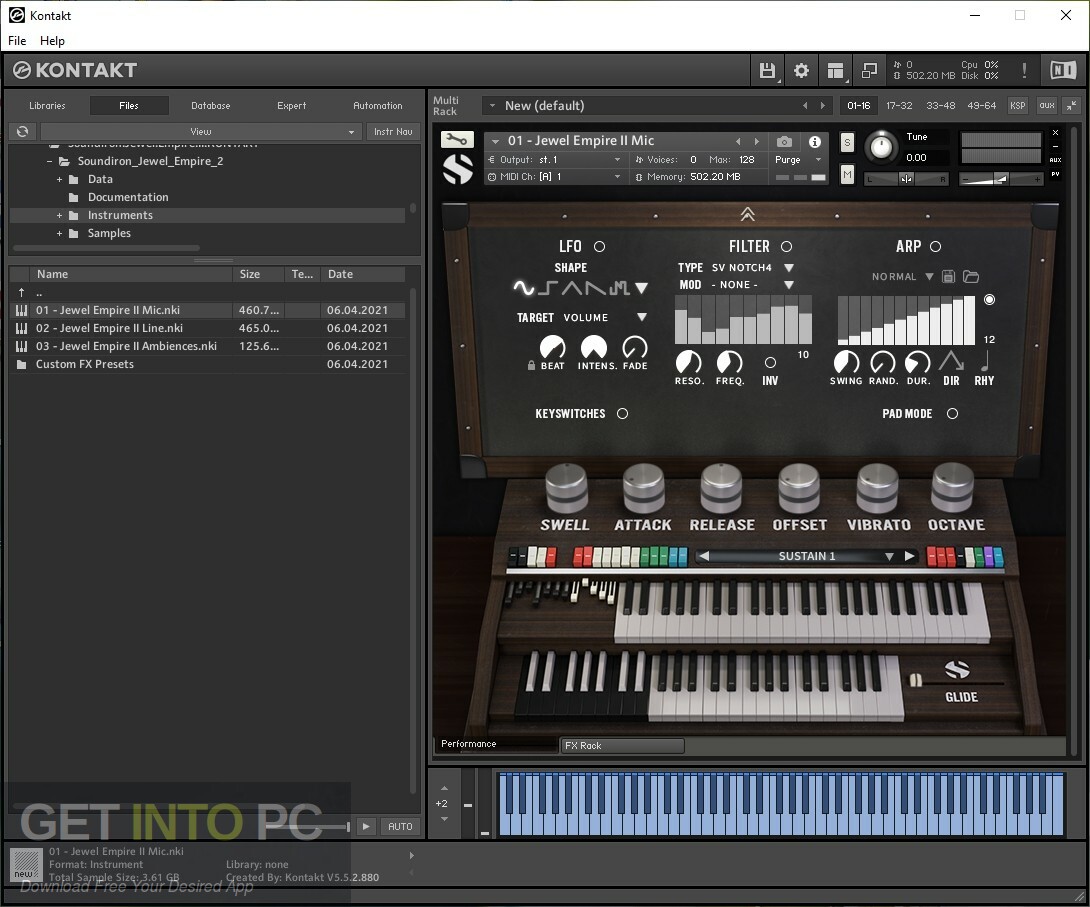
Task: Click the AUTO preview button
Action: [400, 826]
